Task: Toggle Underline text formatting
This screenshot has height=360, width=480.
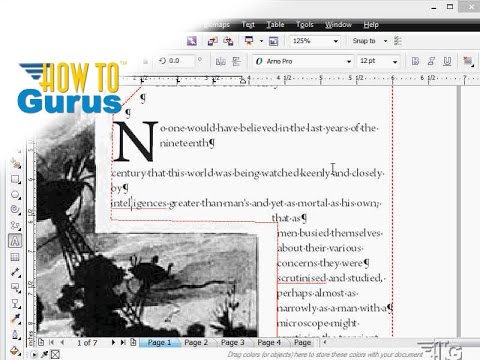Action: coord(447,61)
